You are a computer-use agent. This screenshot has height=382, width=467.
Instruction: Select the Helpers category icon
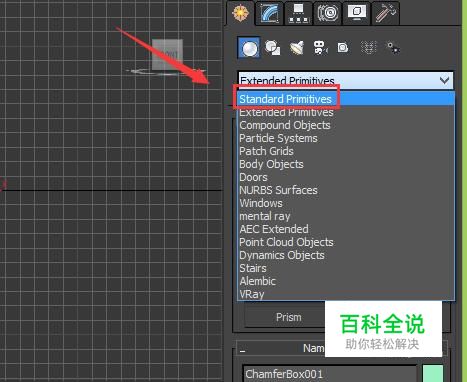343,48
